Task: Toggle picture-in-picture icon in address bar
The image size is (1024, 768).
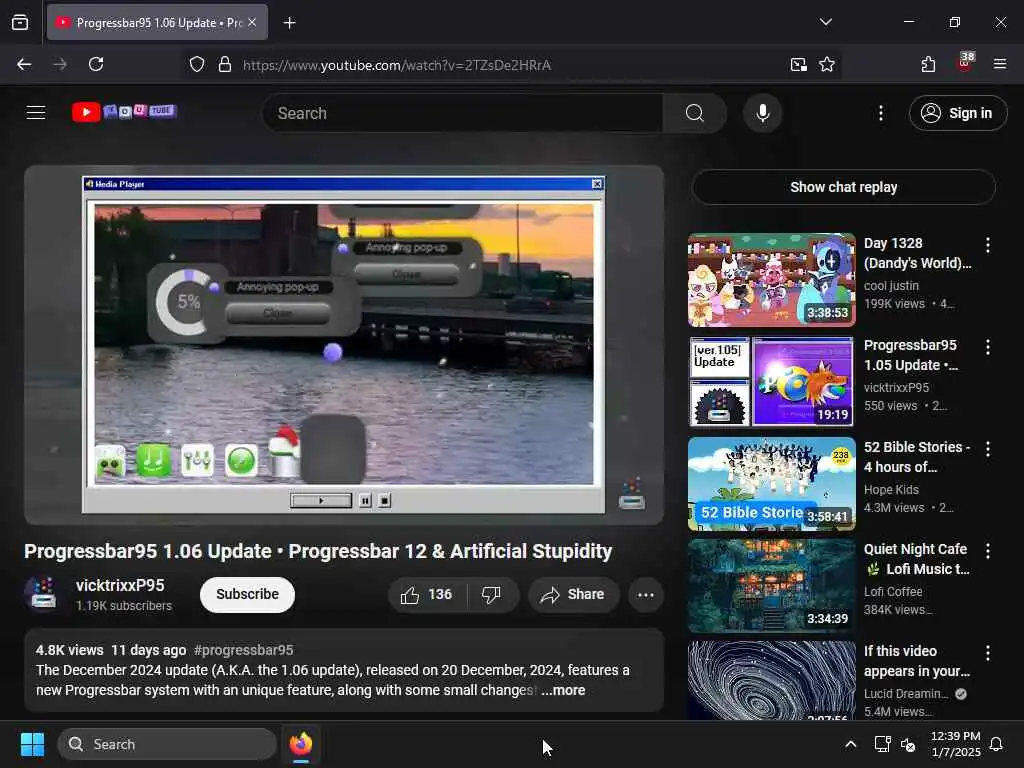Action: point(798,65)
